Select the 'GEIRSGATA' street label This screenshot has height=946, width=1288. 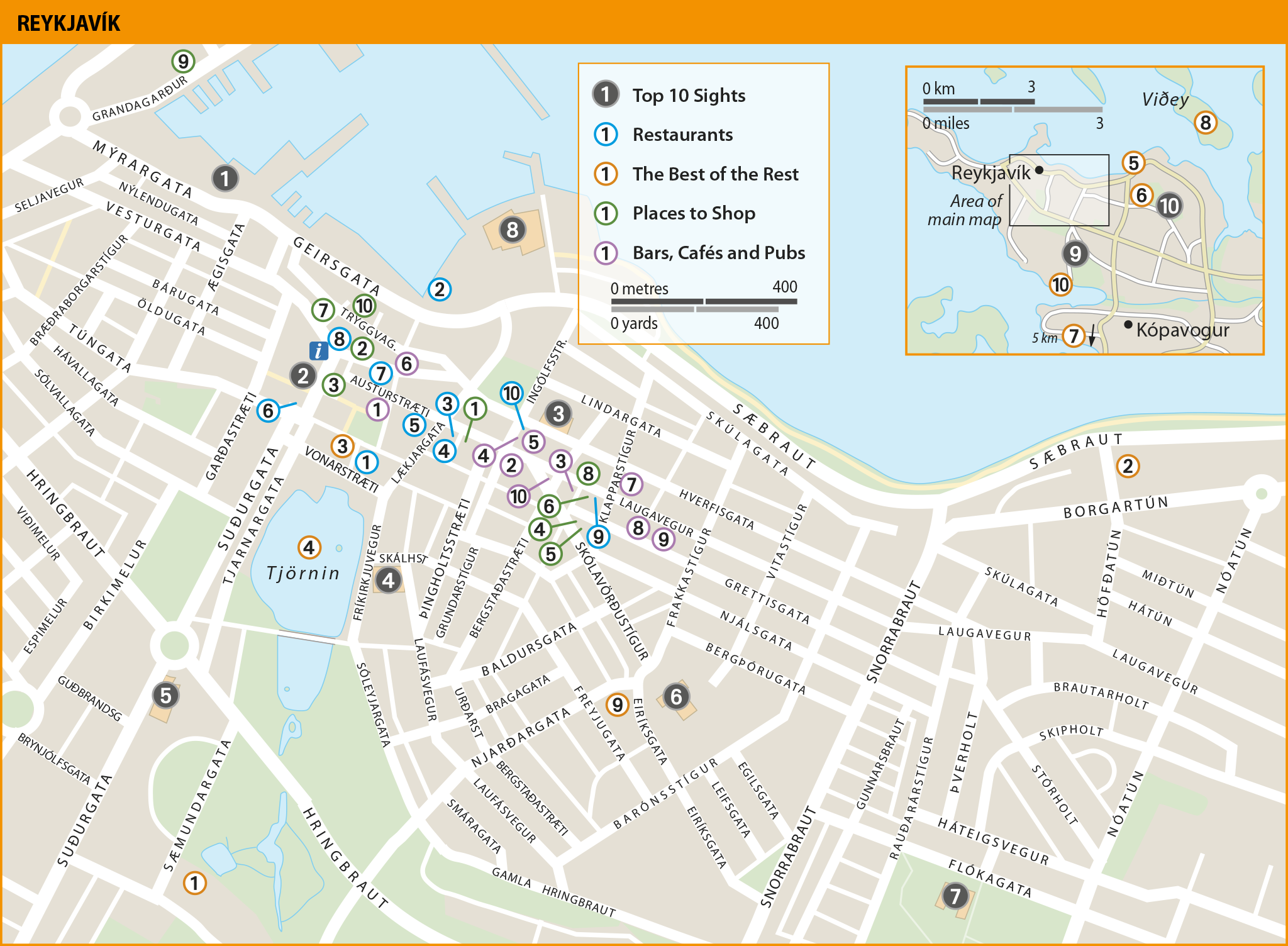click(336, 267)
